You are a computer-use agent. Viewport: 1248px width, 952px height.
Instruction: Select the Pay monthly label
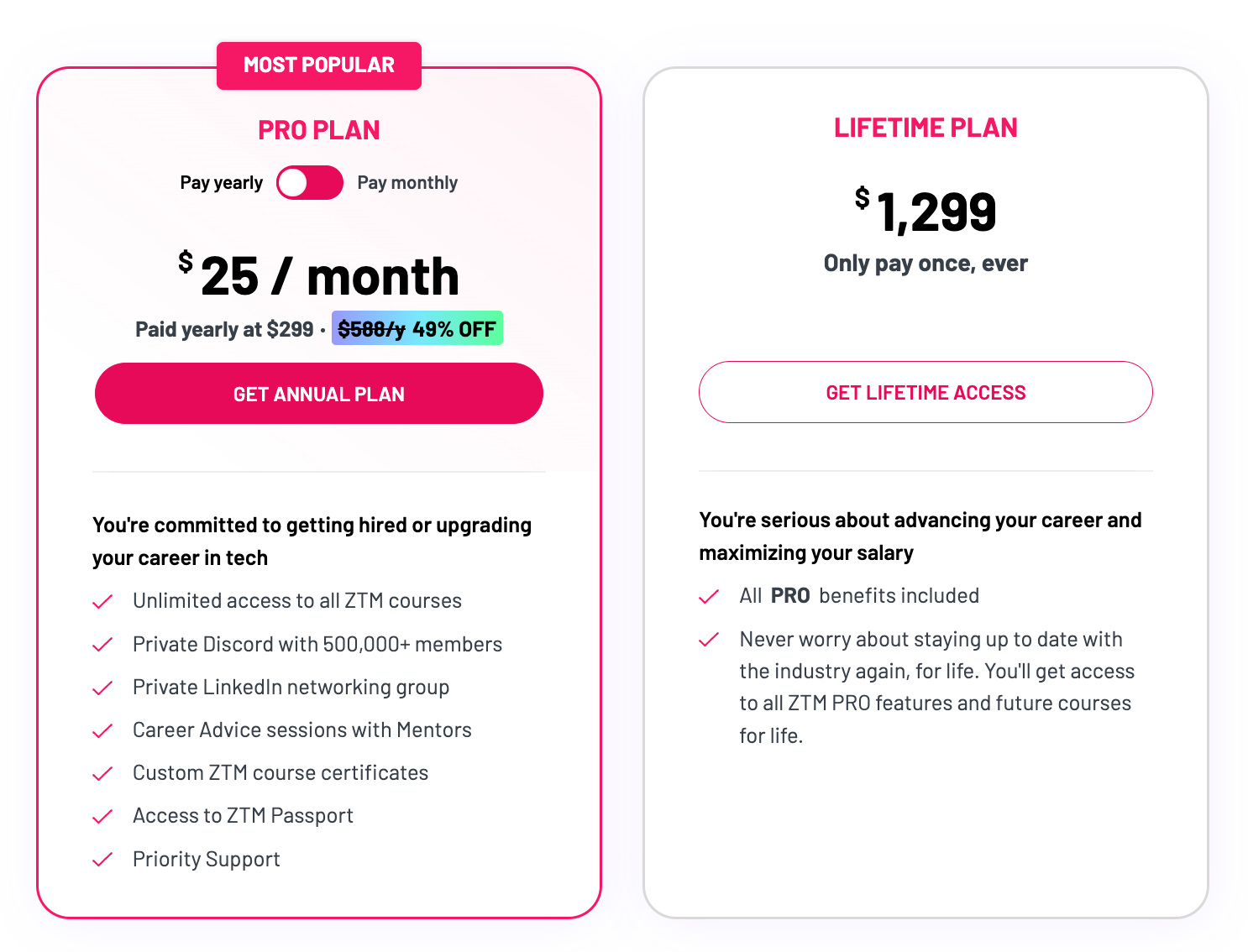(407, 183)
